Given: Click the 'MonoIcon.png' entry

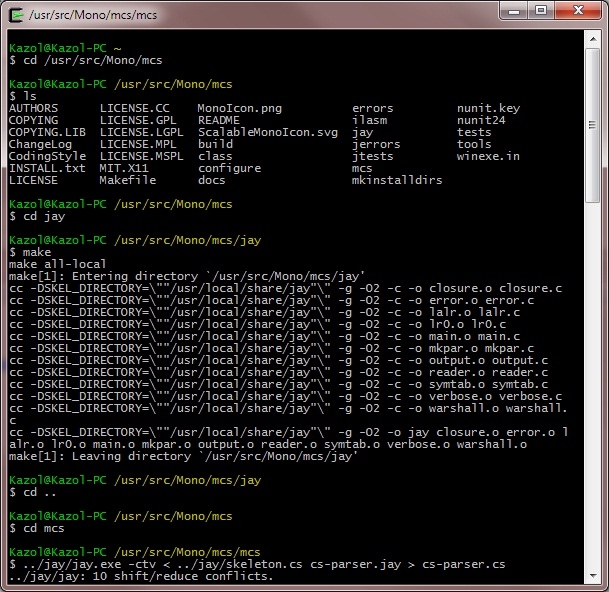Looking at the screenshot, I should coord(240,108).
